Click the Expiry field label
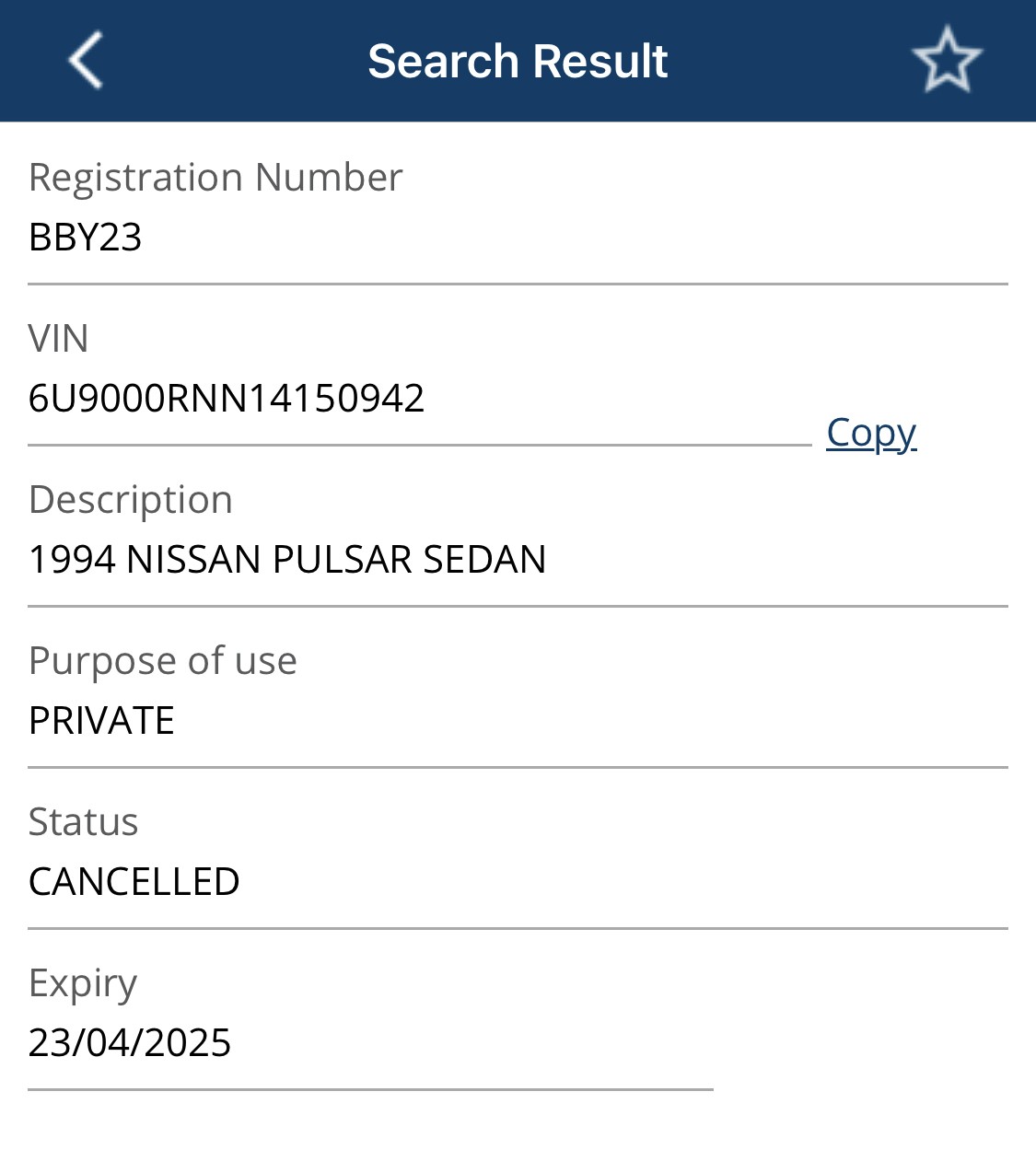Viewport: 1036px width, 1173px height. tap(83, 984)
